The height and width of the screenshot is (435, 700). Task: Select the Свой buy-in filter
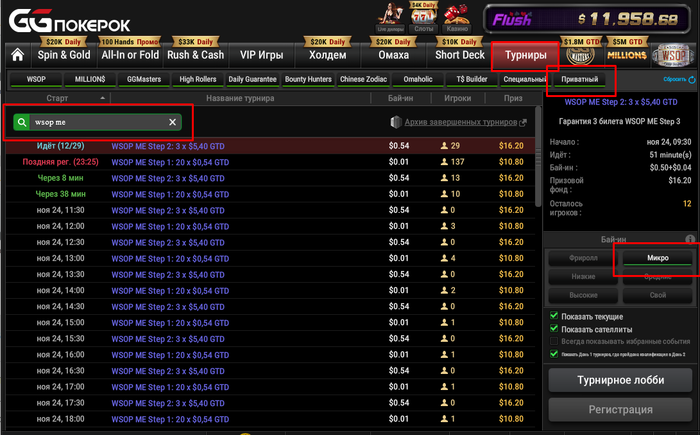[658, 296]
